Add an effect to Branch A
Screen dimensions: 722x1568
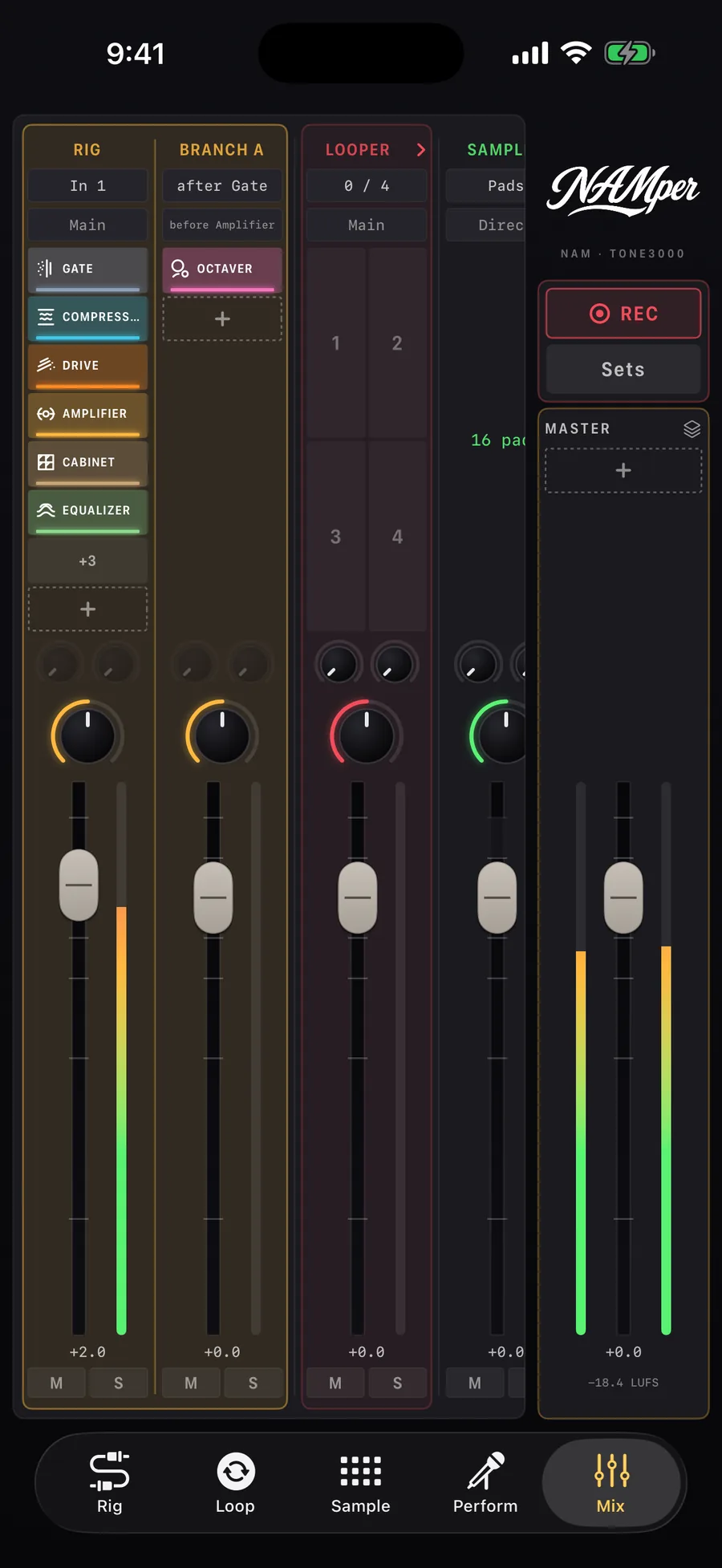[222, 319]
